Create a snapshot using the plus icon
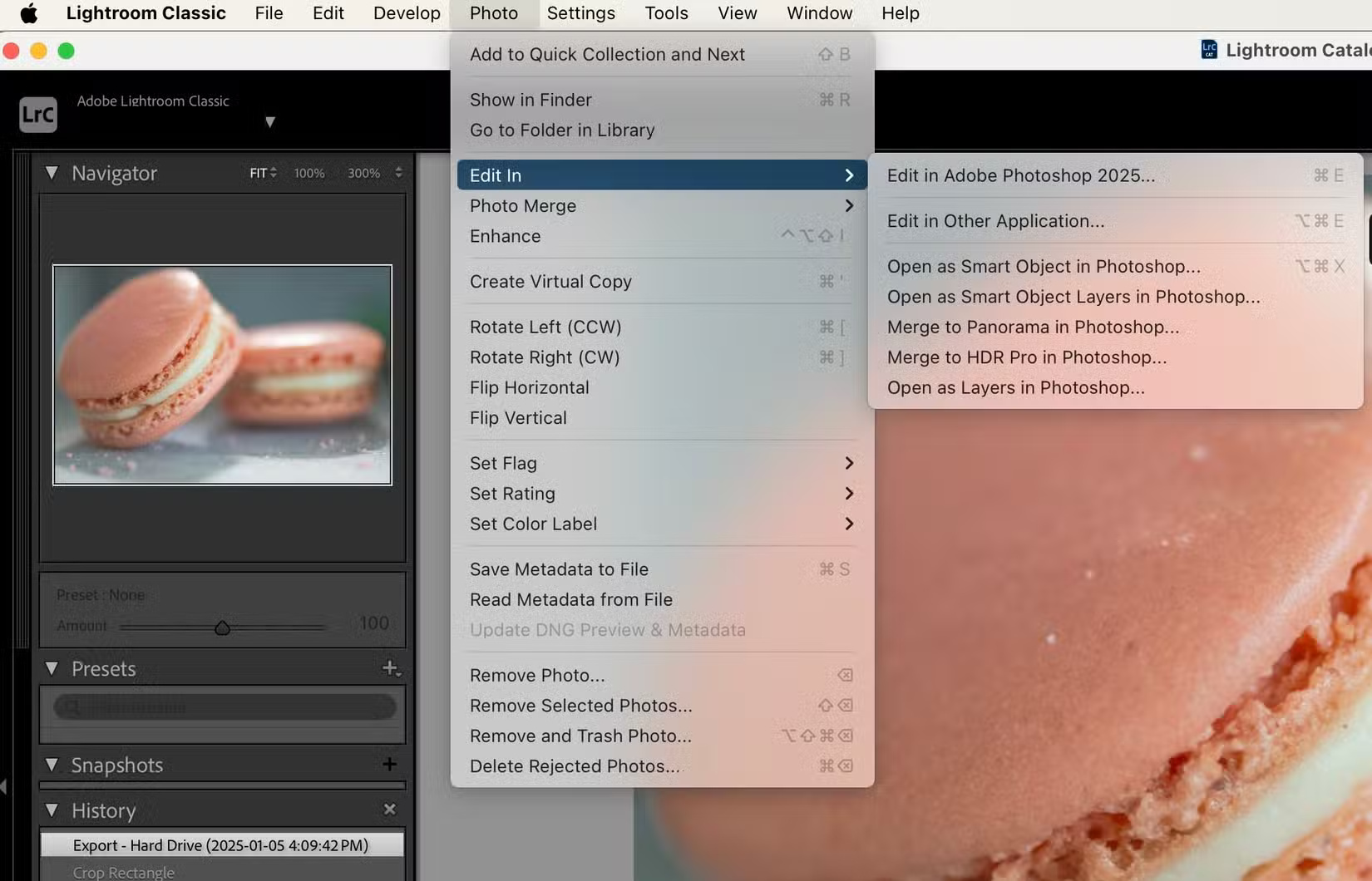The width and height of the screenshot is (1372, 881). [389, 765]
